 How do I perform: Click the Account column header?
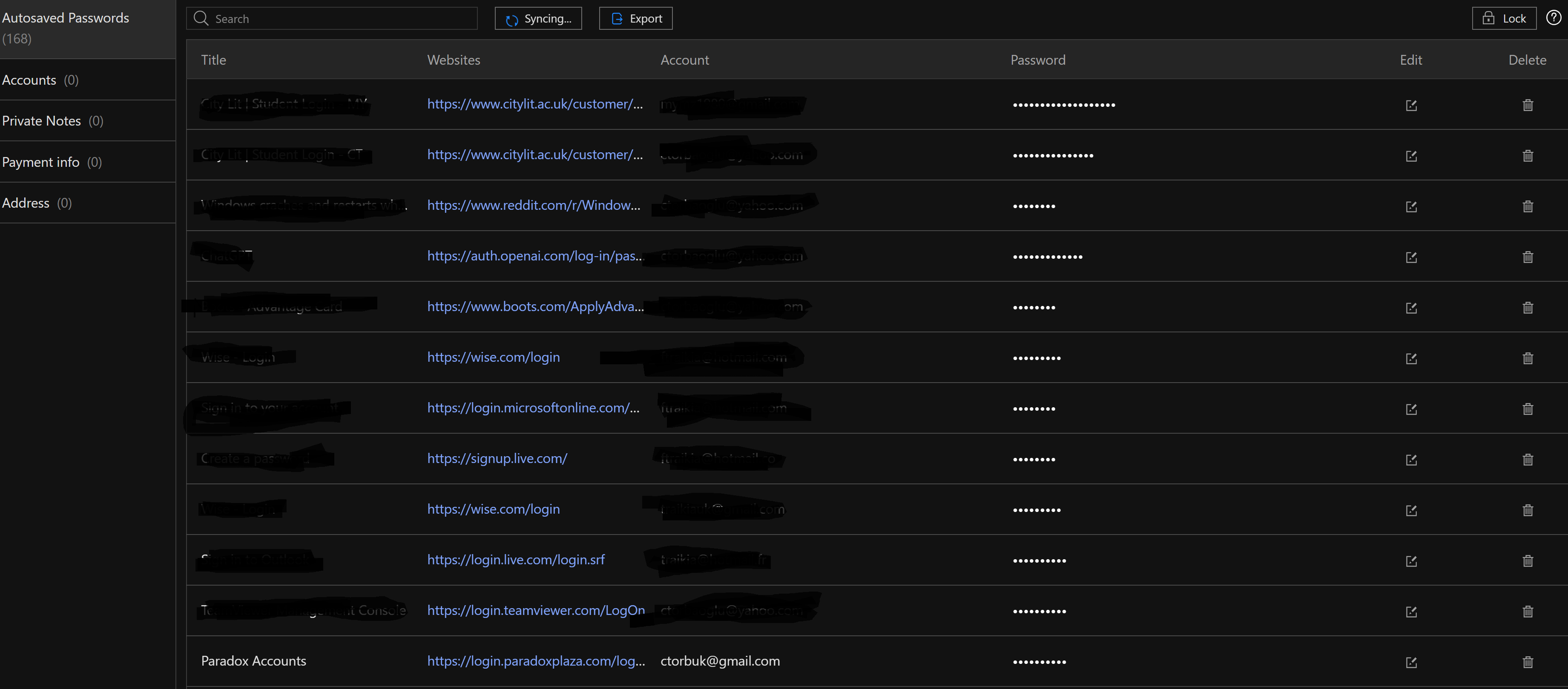click(685, 60)
